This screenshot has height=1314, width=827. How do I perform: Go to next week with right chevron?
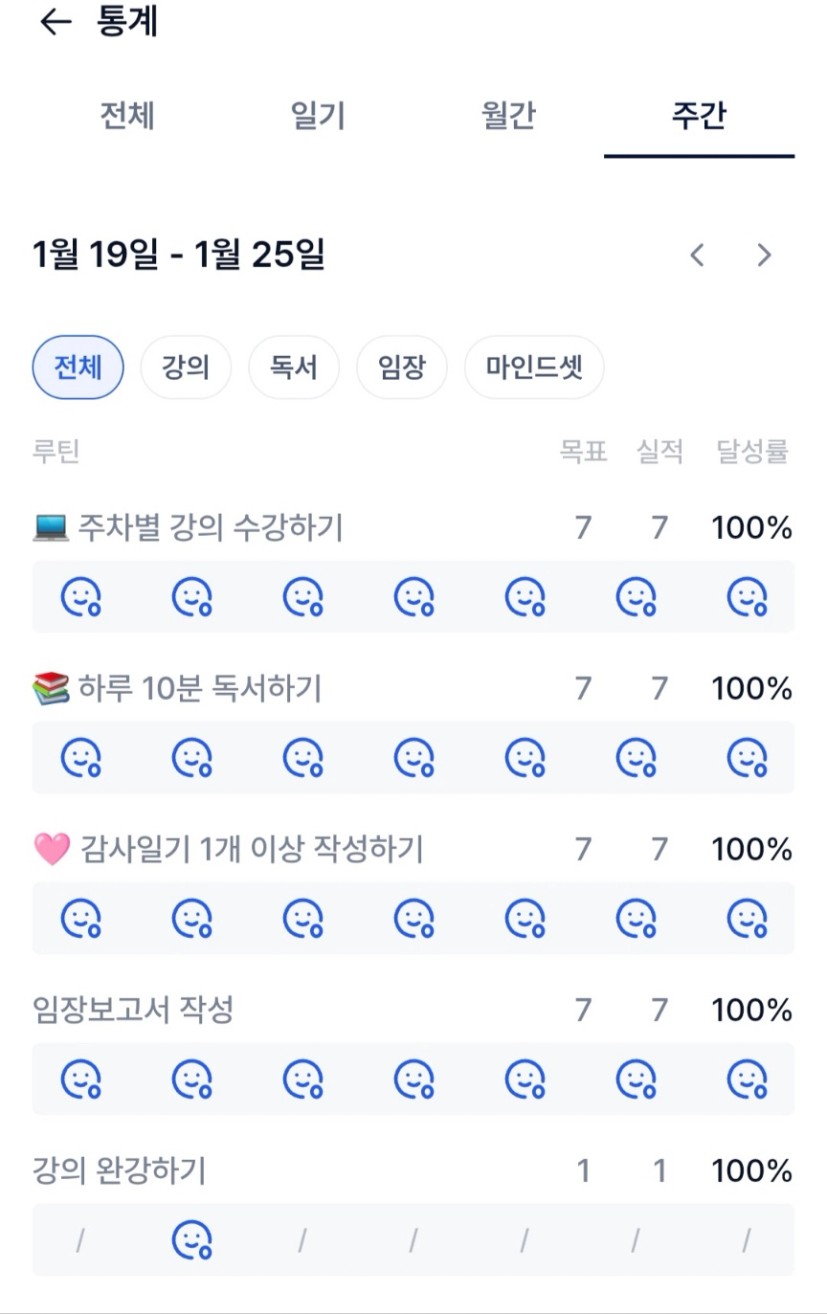[764, 256]
